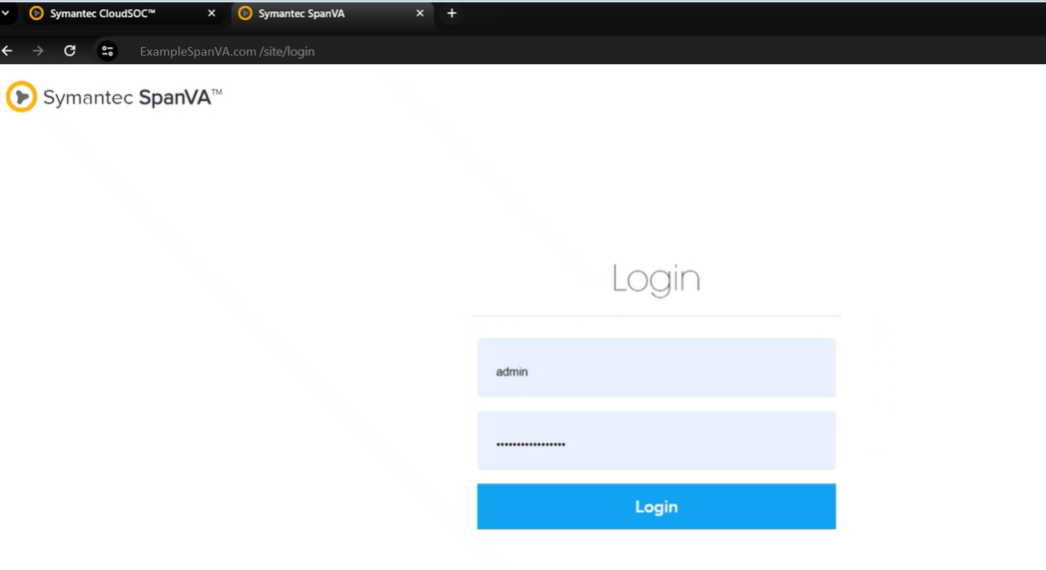Screen dimensions: 1046x570
Task: Click the Symantec SpanVA header text
Action: click(132, 97)
